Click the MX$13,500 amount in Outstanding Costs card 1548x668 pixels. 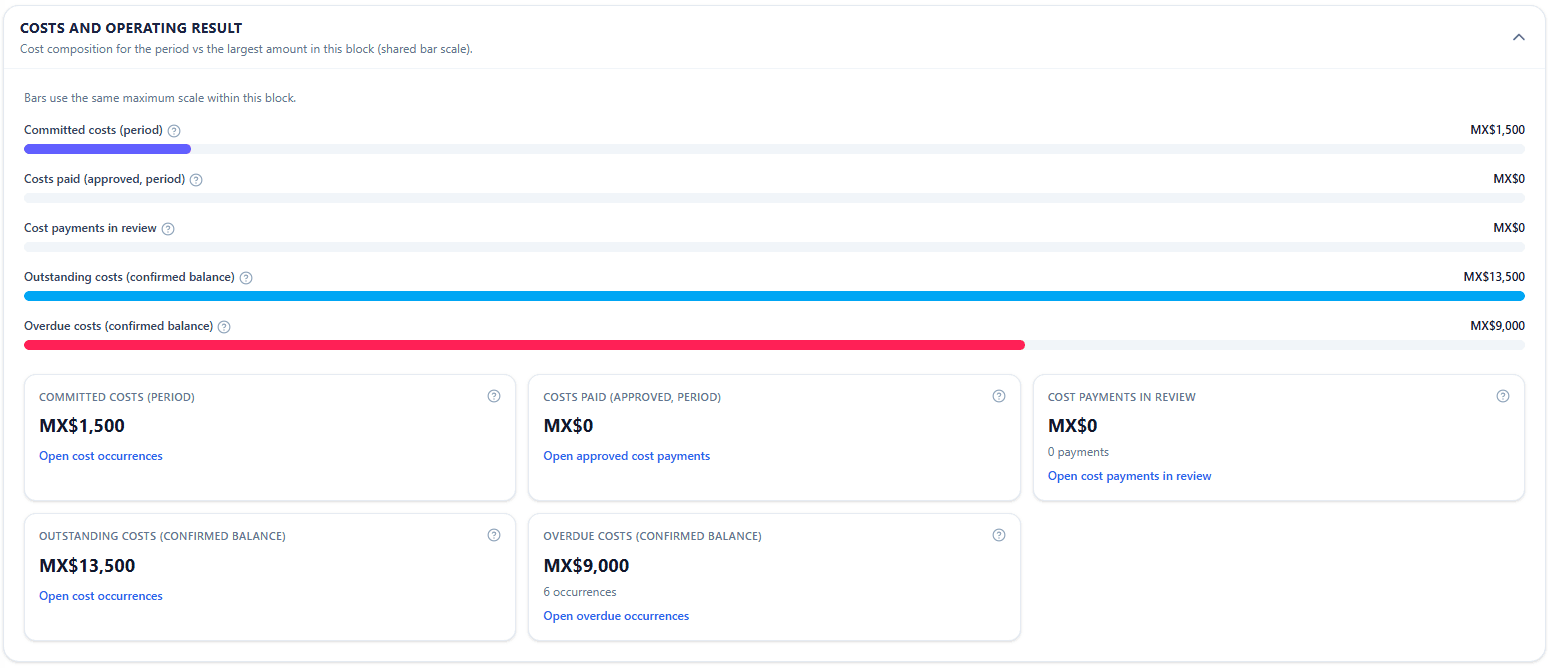[87, 566]
